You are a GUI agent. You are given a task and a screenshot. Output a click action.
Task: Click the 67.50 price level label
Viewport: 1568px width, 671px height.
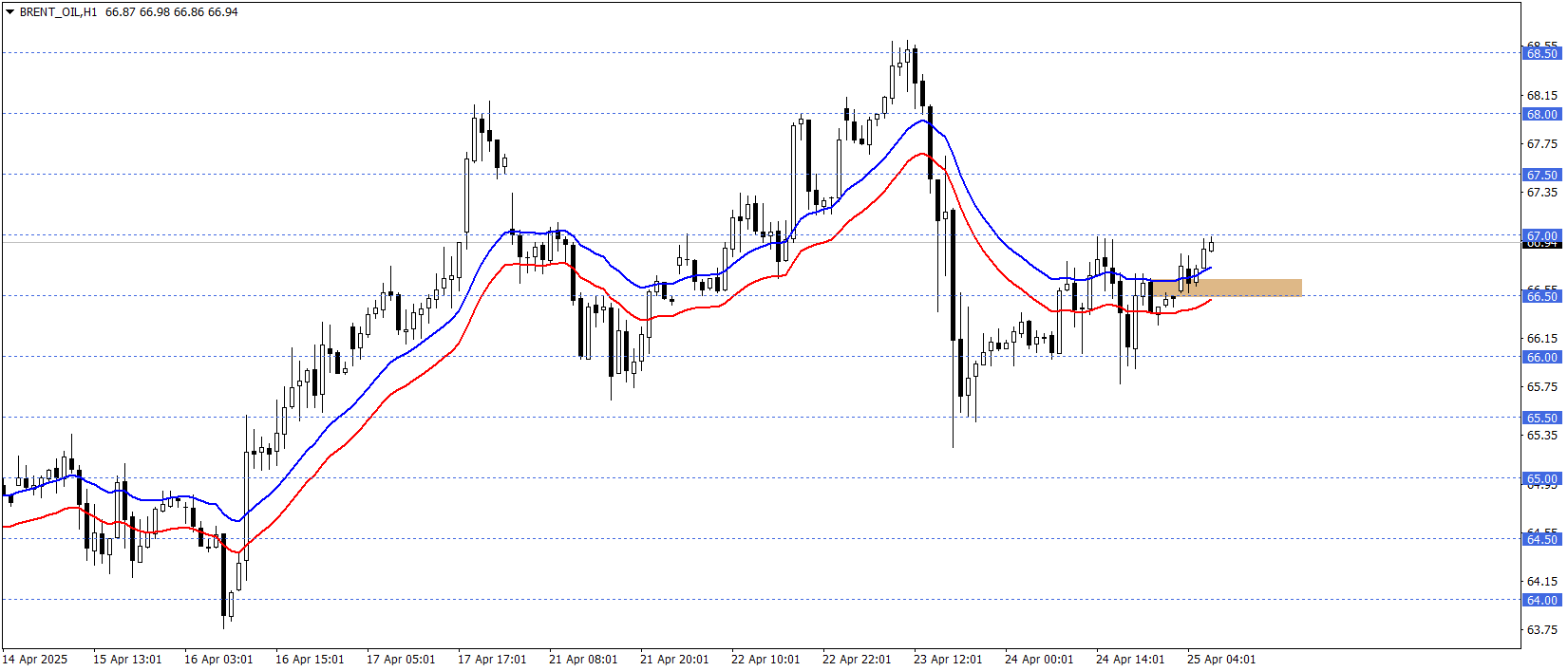1541,175
